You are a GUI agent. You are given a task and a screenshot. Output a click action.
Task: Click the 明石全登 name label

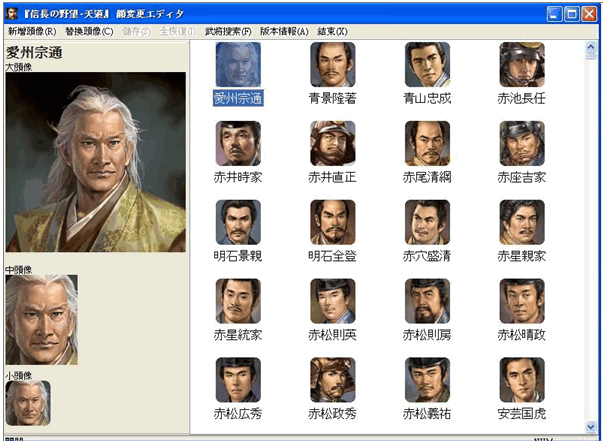333,256
